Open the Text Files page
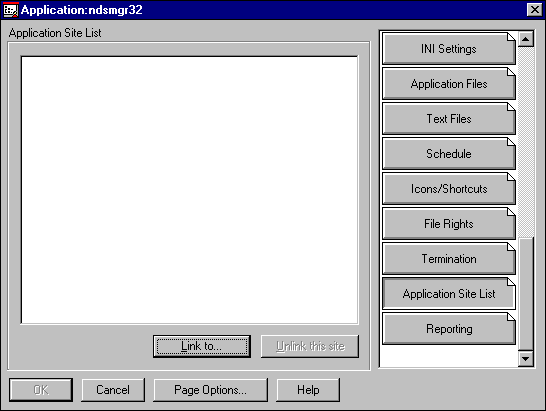This screenshot has height=411, width=546. click(449, 118)
